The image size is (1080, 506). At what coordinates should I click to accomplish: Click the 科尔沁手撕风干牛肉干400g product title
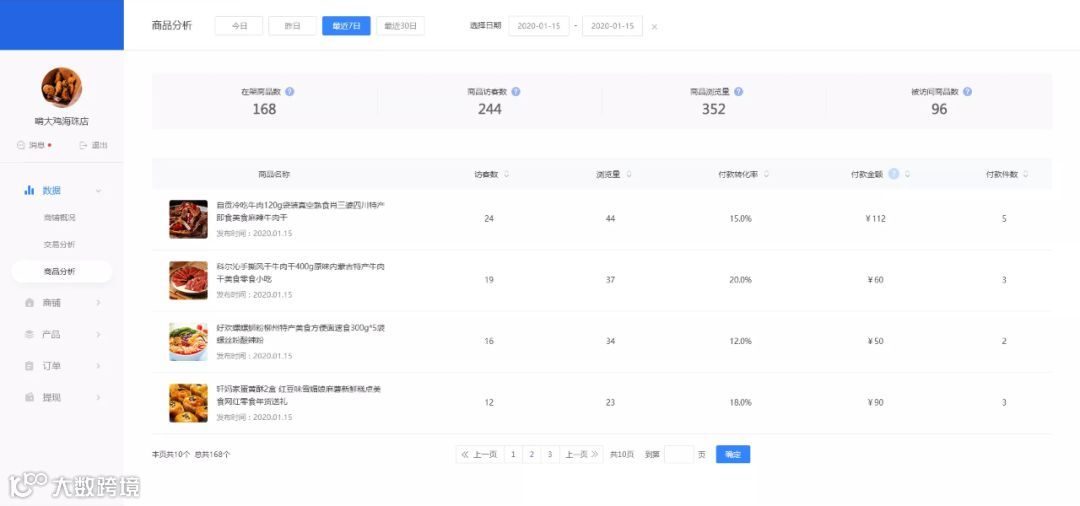300,273
